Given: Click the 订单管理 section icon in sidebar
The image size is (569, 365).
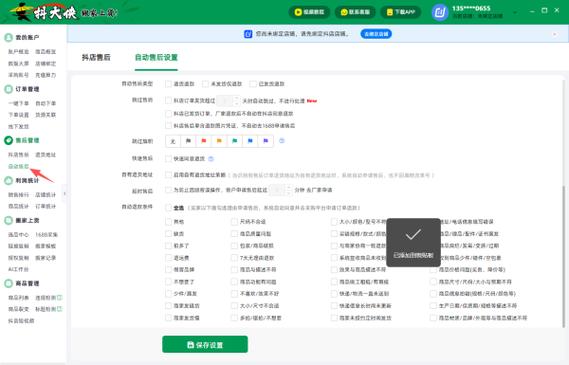Looking at the screenshot, I should click(8, 89).
